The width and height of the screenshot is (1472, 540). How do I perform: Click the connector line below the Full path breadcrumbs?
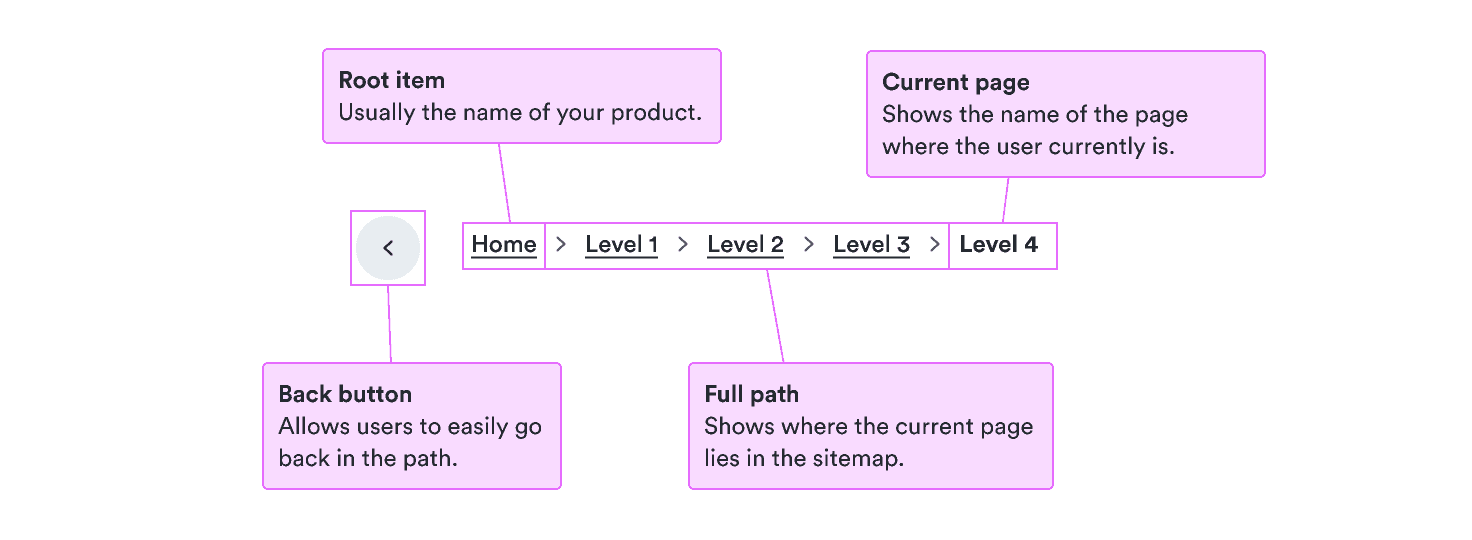point(775,315)
